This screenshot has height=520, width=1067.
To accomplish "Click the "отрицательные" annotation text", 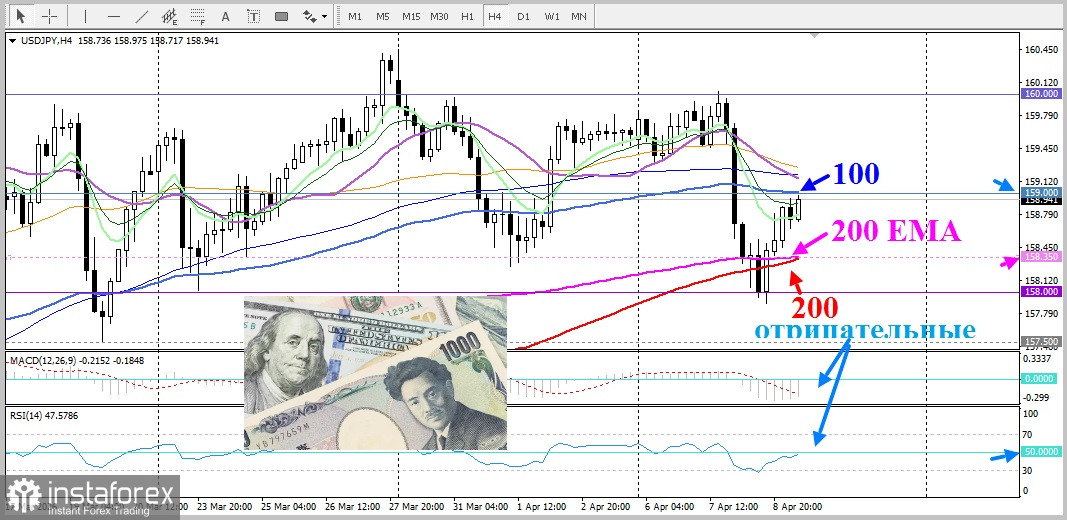I will click(x=865, y=329).
